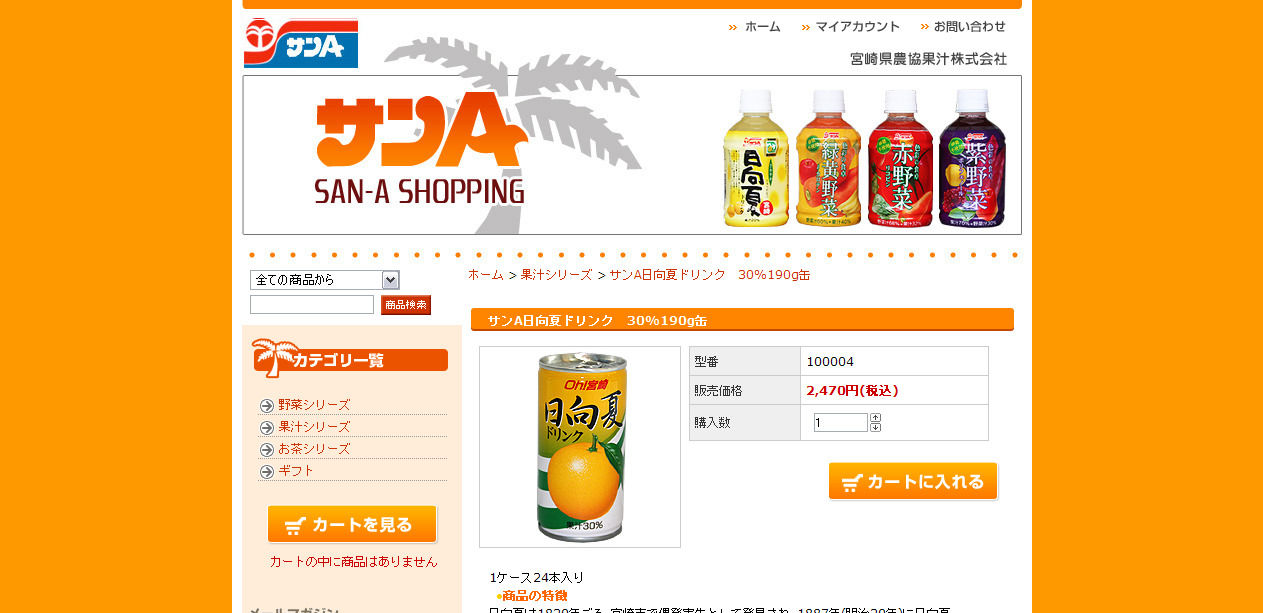The width and height of the screenshot is (1263, 613).
Task: Open 野菜シリーズ category
Action: click(x=314, y=405)
